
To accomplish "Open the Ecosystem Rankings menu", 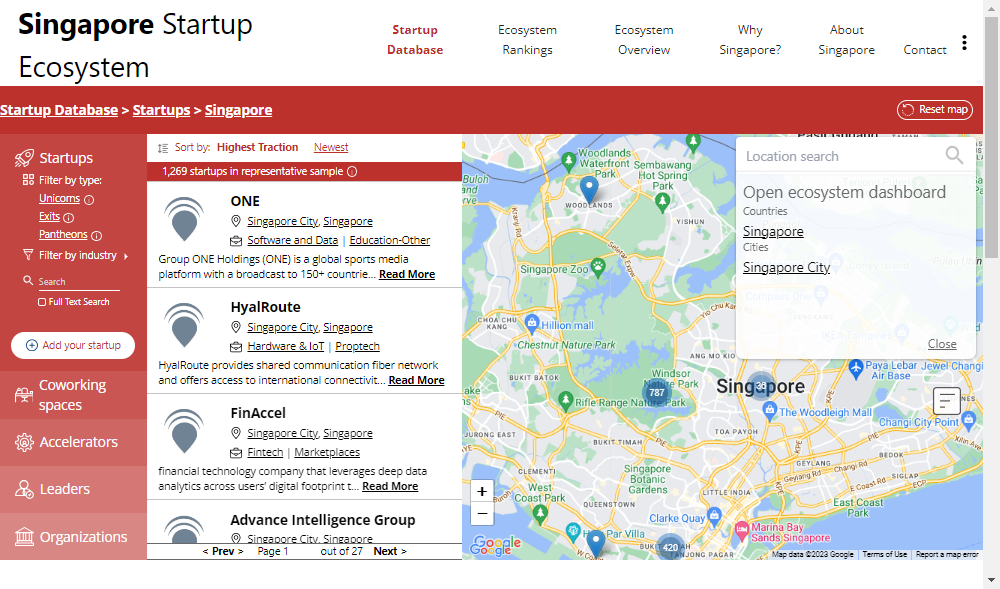I will pyautogui.click(x=527, y=40).
